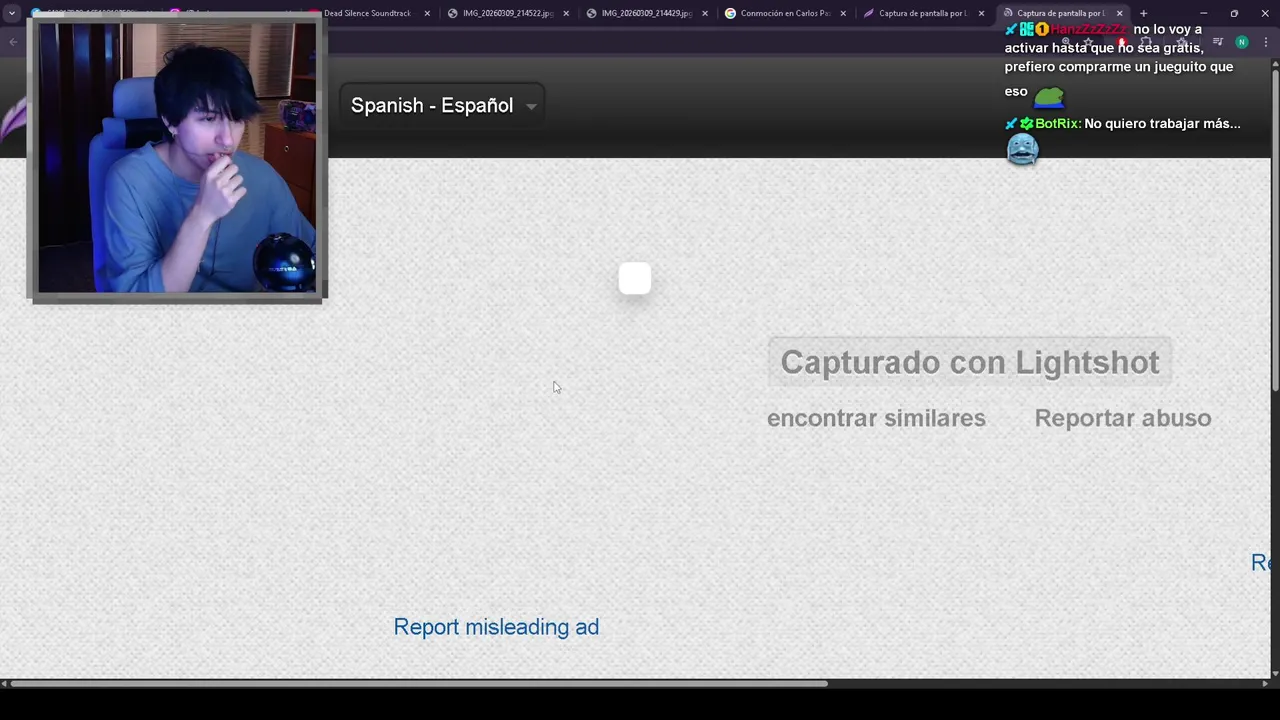Click the scroll-left arrow of the horizontal scrollbar

point(5,684)
